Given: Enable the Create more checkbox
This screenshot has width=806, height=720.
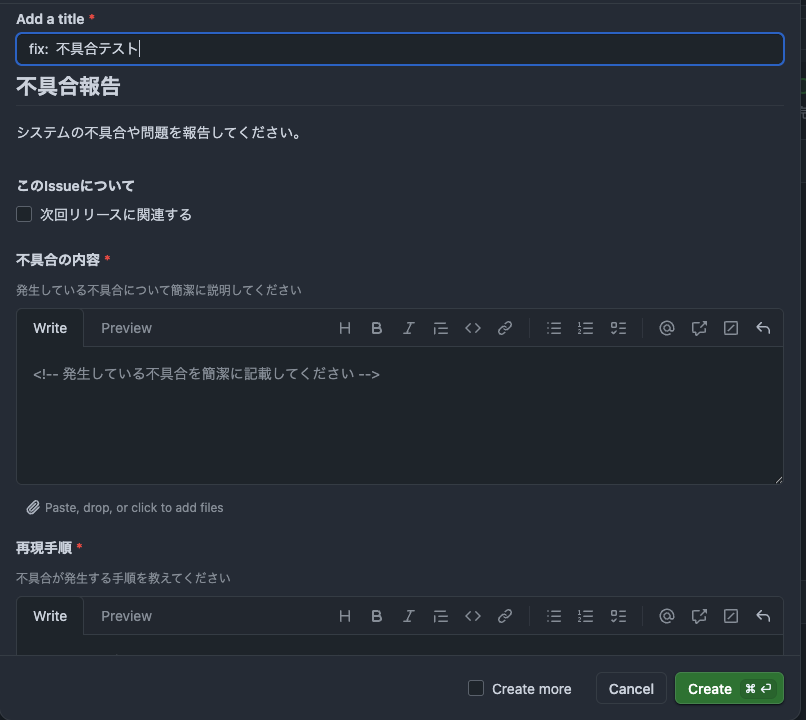Looking at the screenshot, I should coord(476,688).
